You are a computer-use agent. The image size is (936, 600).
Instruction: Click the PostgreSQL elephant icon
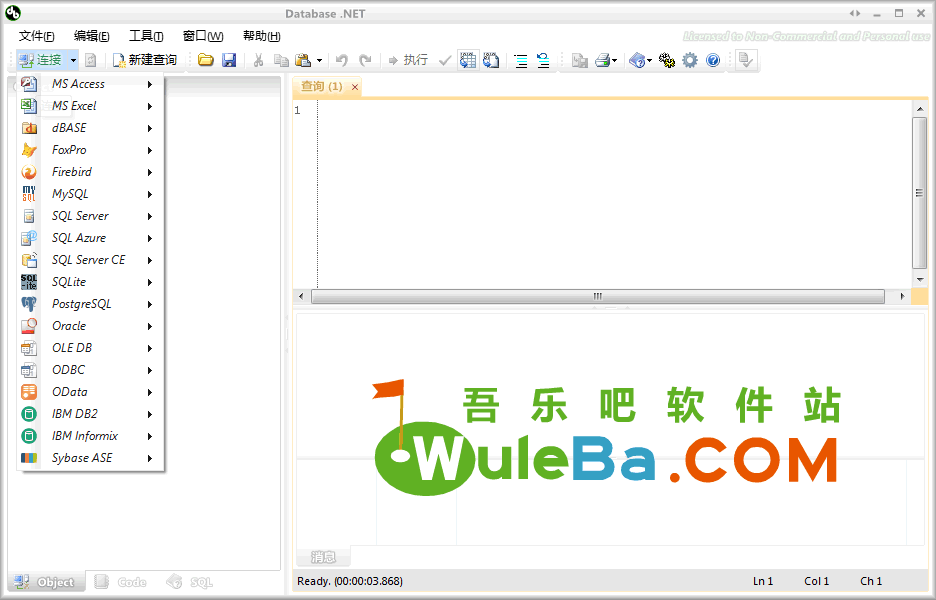coord(29,304)
